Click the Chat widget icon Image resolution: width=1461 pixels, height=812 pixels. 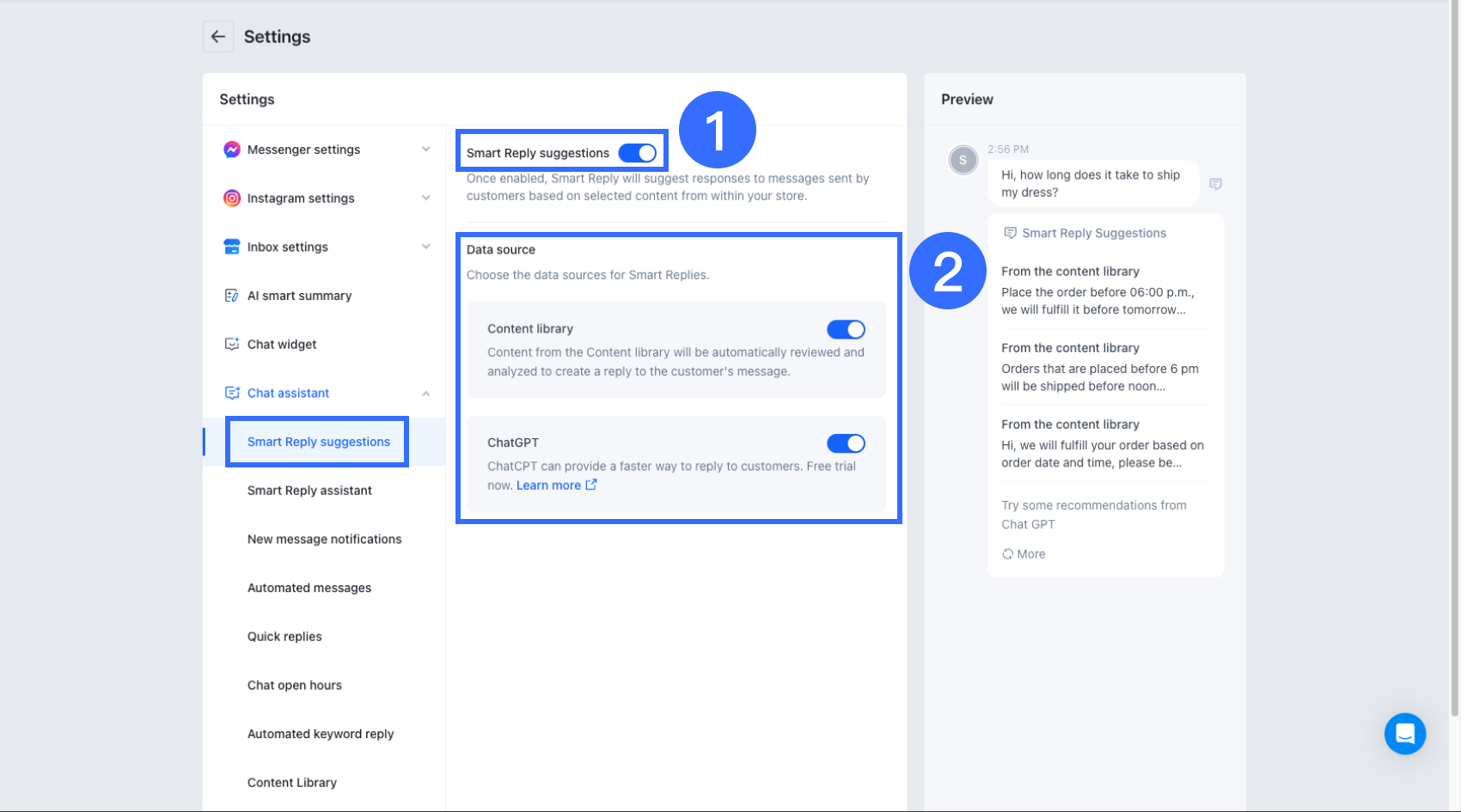231,344
